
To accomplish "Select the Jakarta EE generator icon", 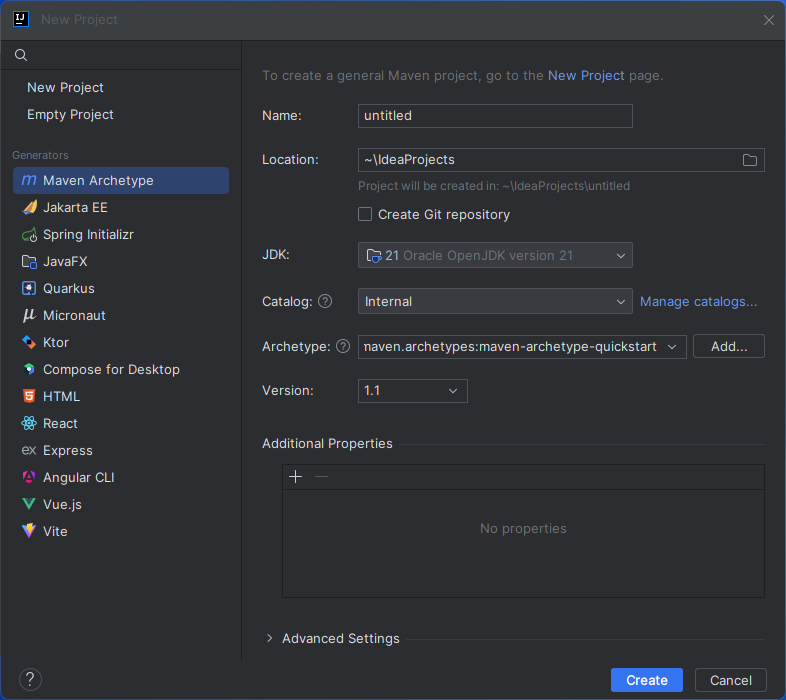I will tap(29, 207).
